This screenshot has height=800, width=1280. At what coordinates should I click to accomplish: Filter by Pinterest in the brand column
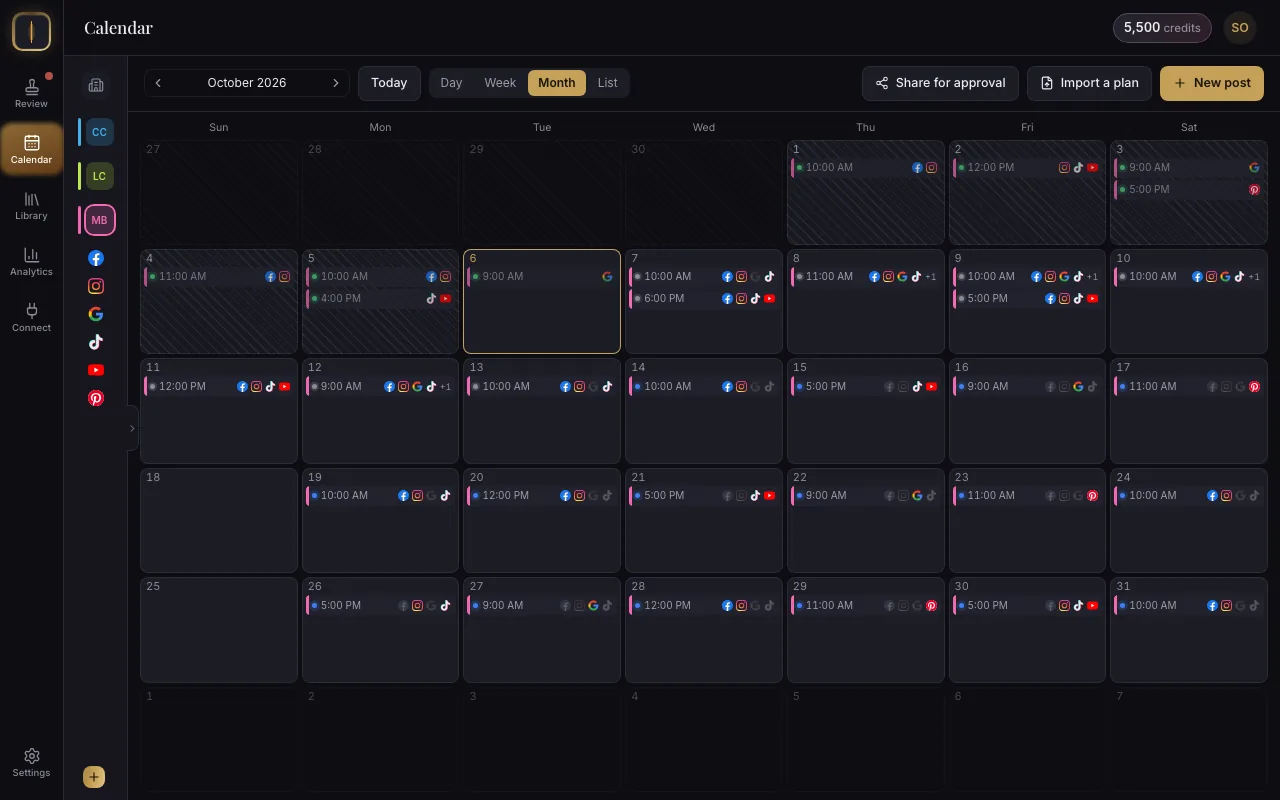click(96, 398)
